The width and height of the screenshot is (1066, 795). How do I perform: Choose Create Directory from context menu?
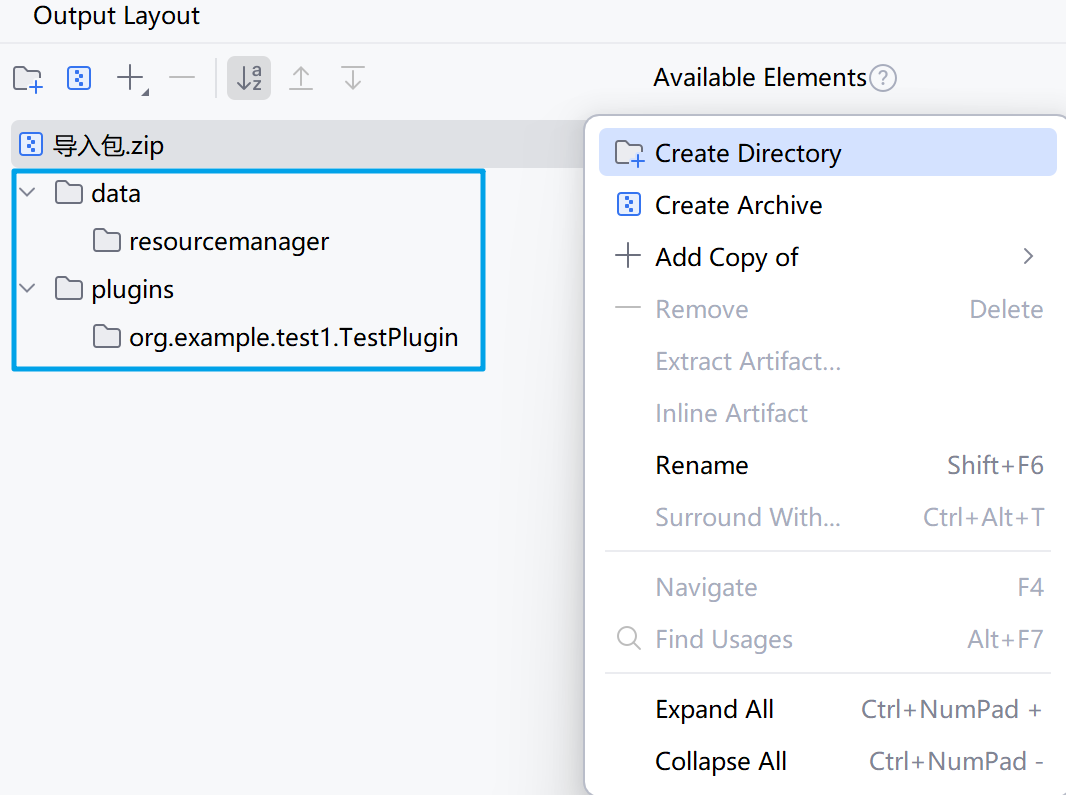[x=747, y=153]
